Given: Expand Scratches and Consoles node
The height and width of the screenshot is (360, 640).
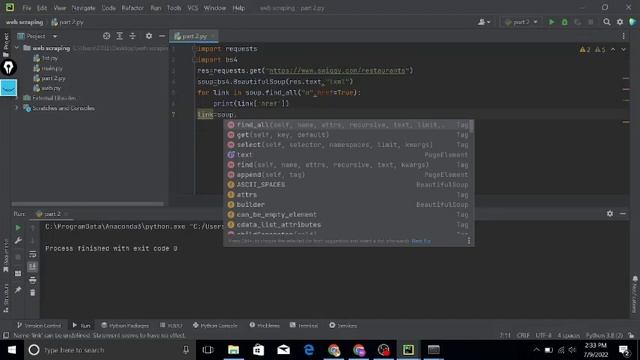Looking at the screenshot, I should pos(17,108).
